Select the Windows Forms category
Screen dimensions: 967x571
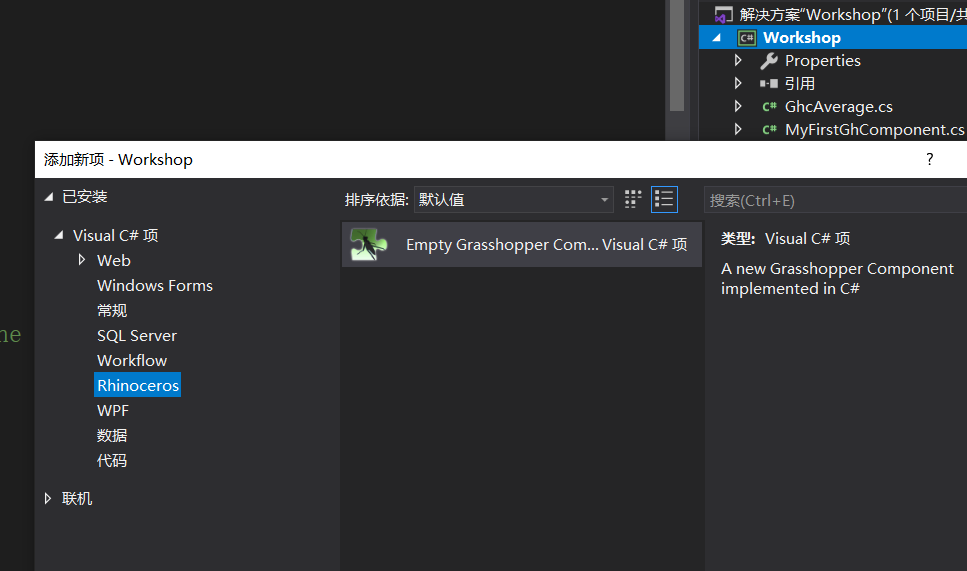(155, 286)
